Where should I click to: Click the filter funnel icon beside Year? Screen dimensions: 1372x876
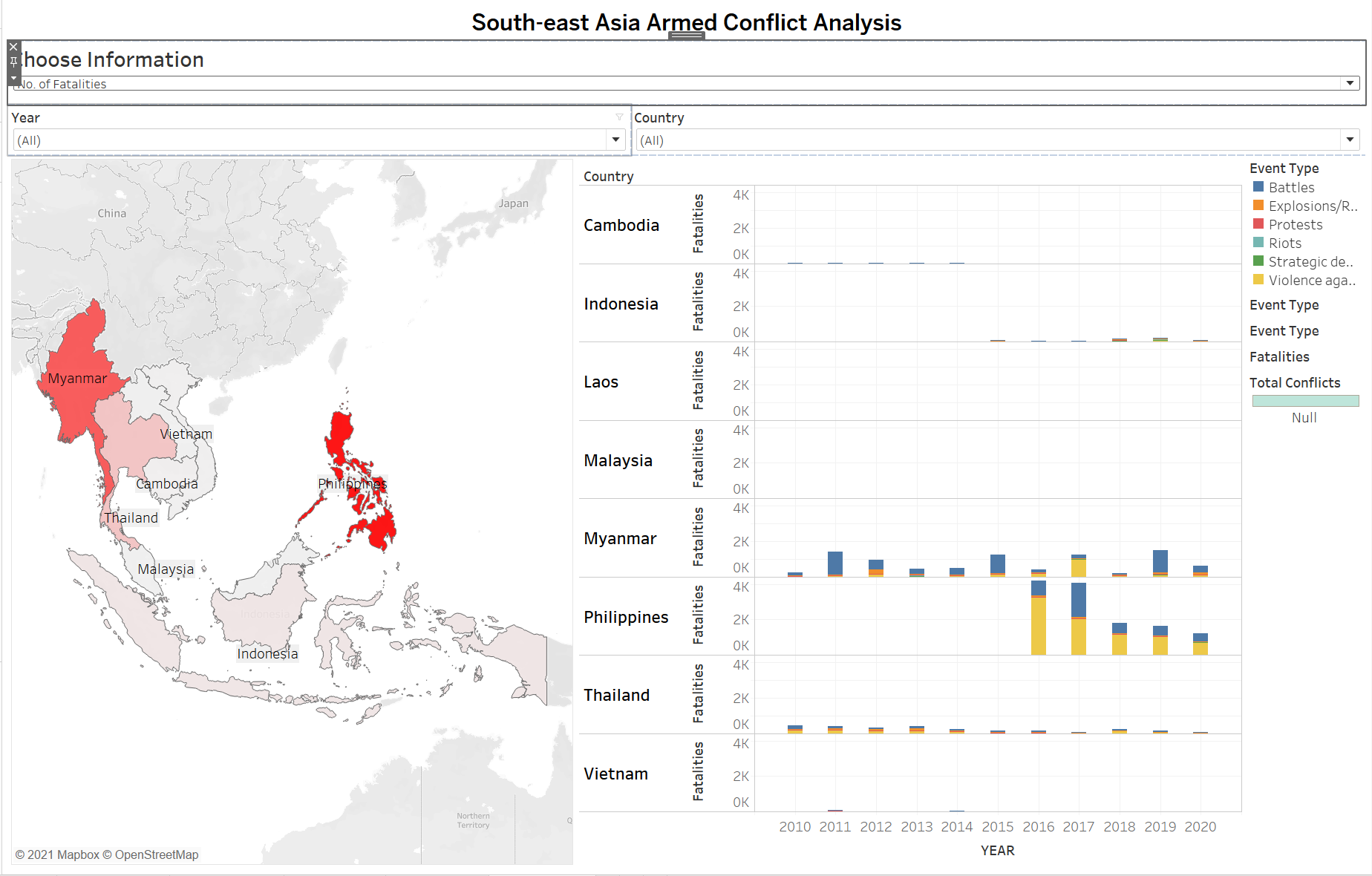(619, 117)
